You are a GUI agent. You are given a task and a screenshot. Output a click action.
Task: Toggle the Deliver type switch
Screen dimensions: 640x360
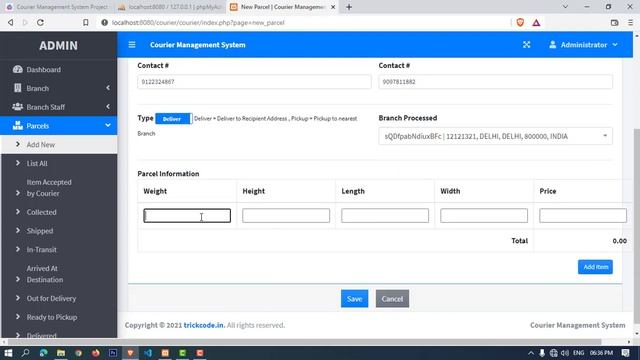(173, 119)
